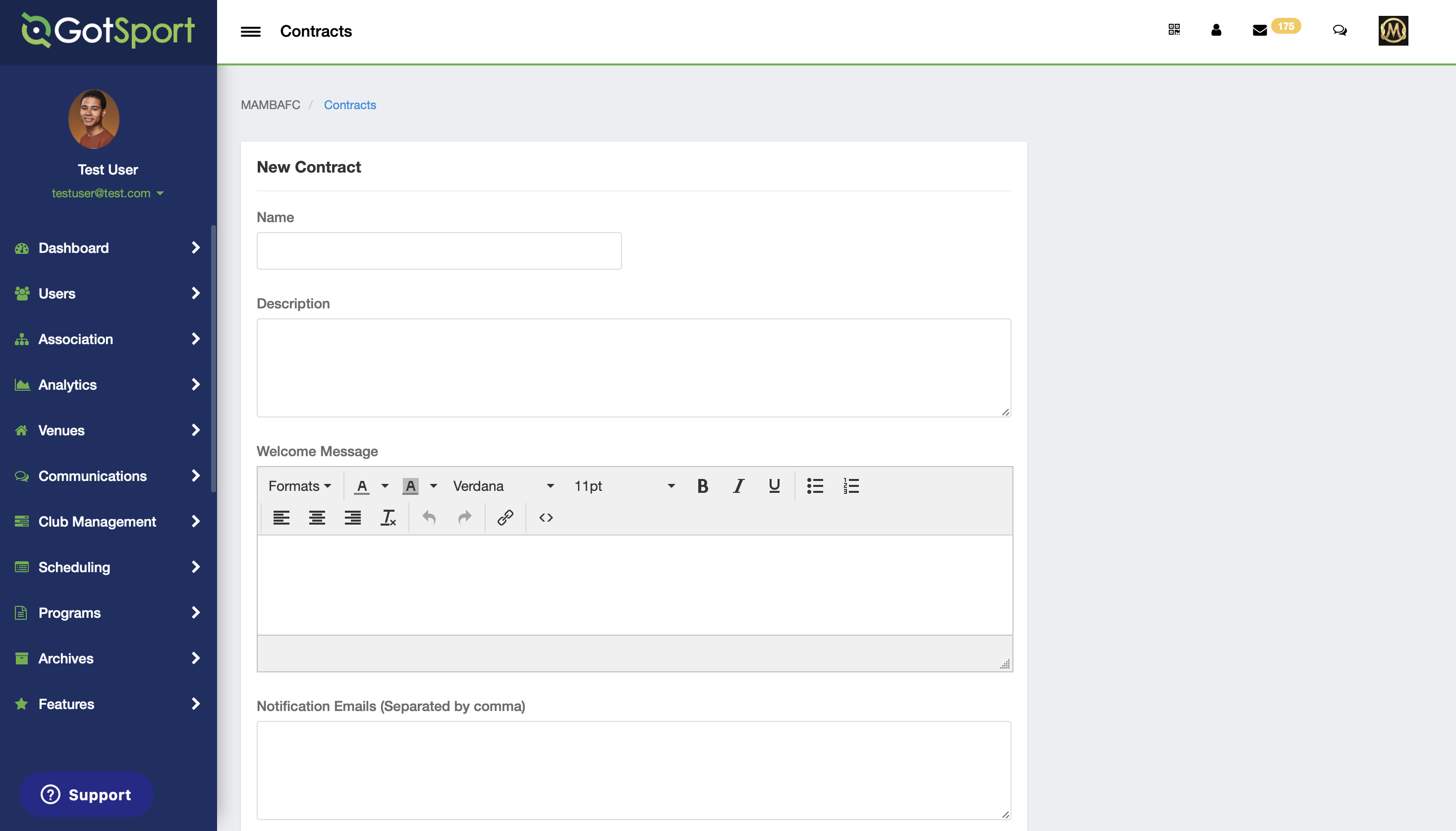Screen dimensions: 1456x831
Task: Click the undo arrow in the editor
Action: tap(429, 517)
